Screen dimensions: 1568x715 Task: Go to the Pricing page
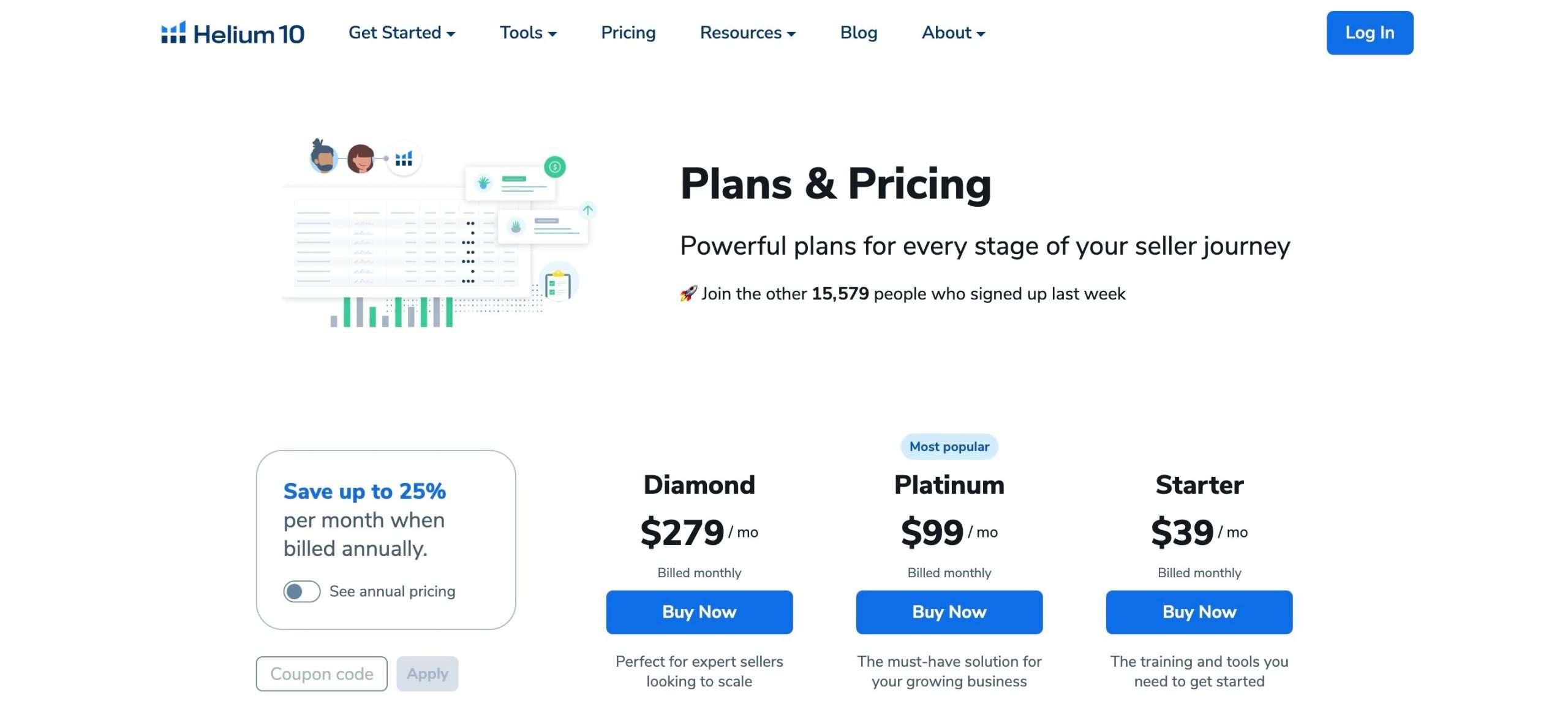[628, 32]
